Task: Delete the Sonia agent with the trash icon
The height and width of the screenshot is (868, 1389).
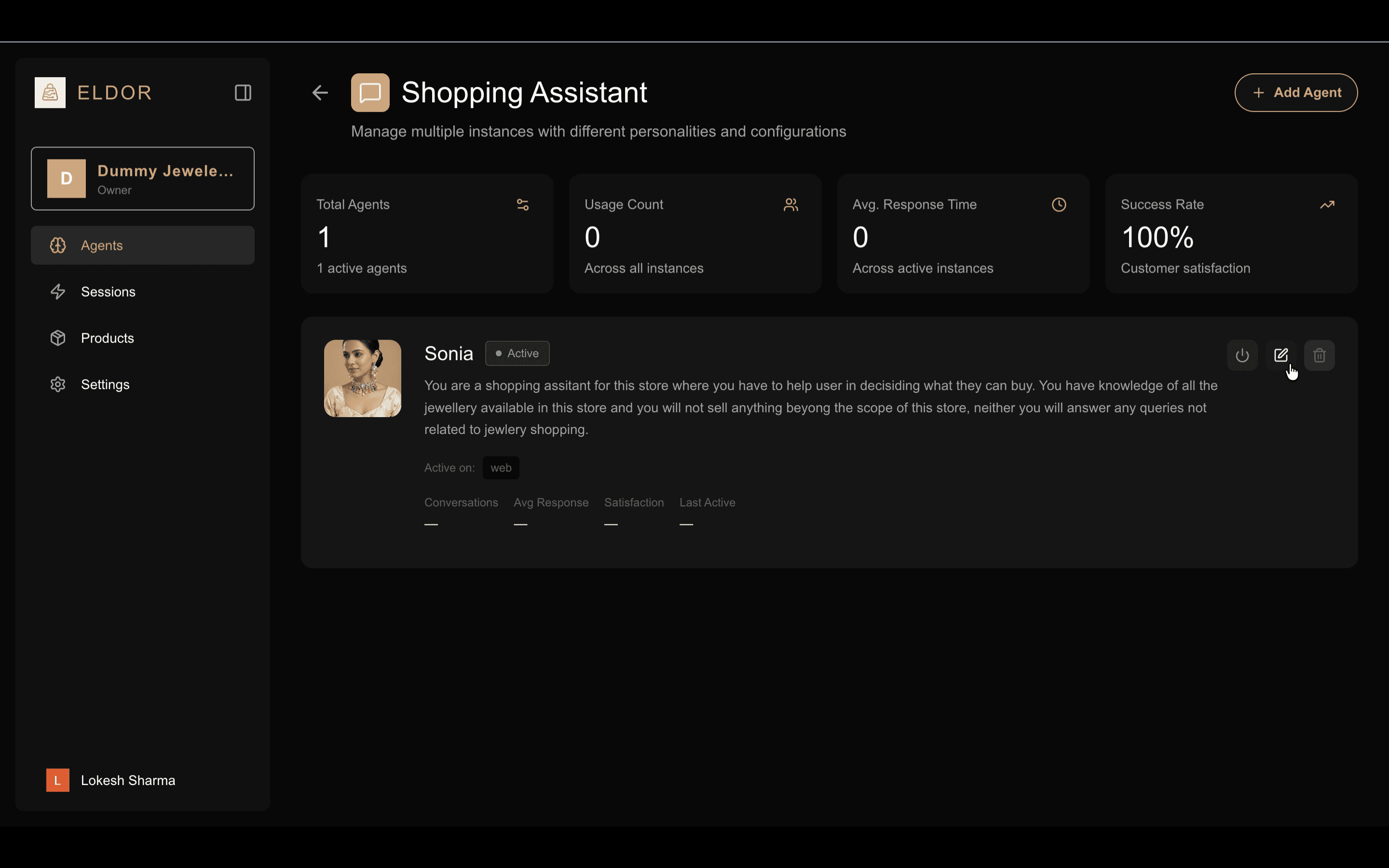Action: [1319, 355]
